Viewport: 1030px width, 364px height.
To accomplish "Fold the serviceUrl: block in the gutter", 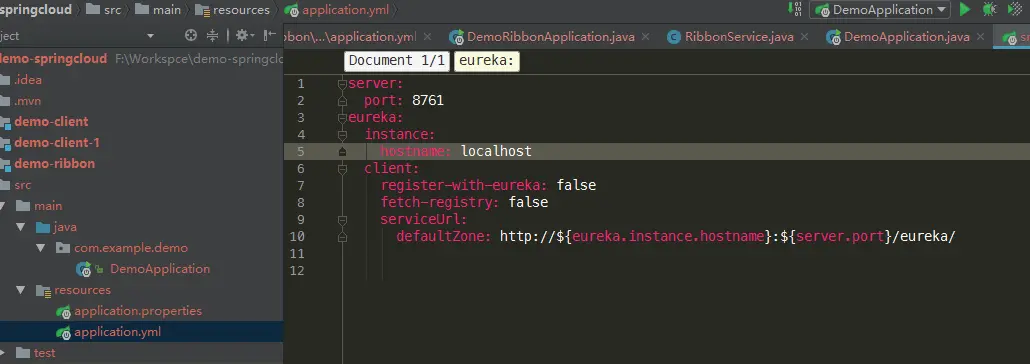I will click(x=342, y=219).
